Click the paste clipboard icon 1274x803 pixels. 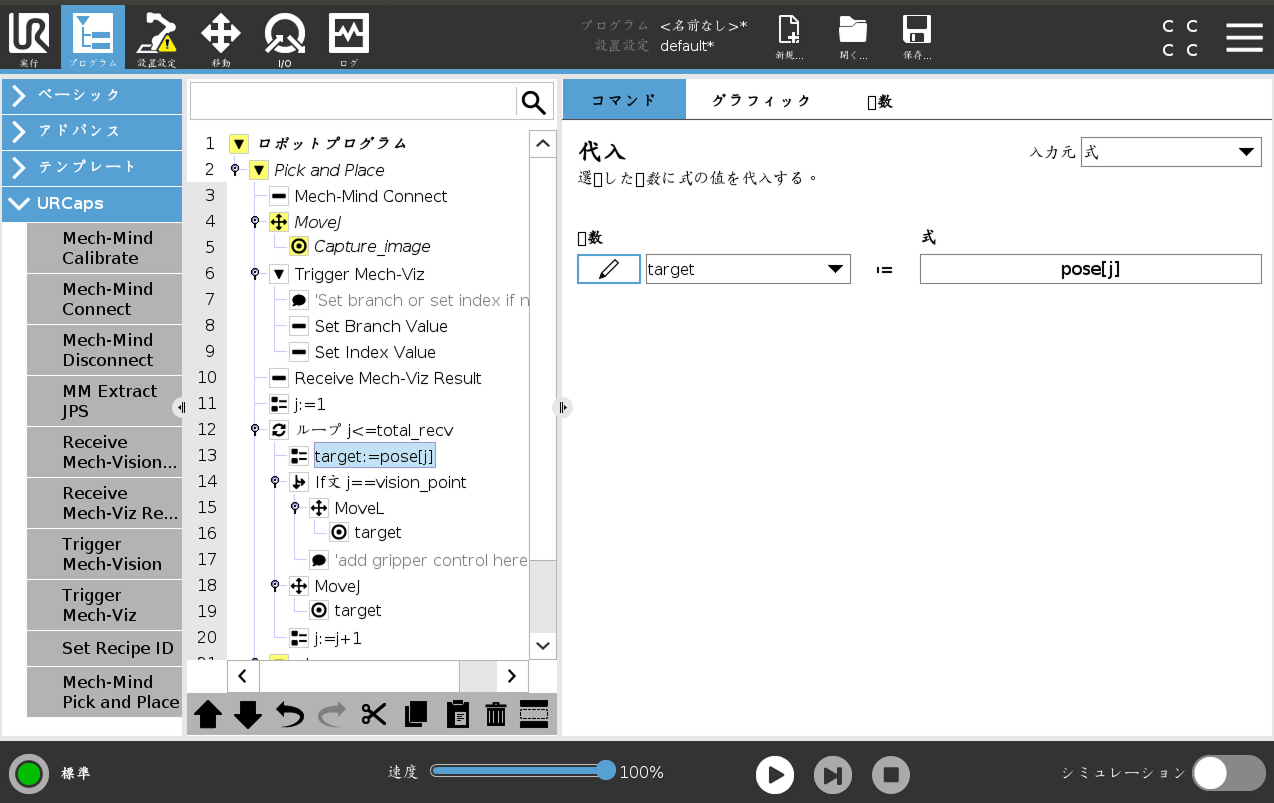457,714
